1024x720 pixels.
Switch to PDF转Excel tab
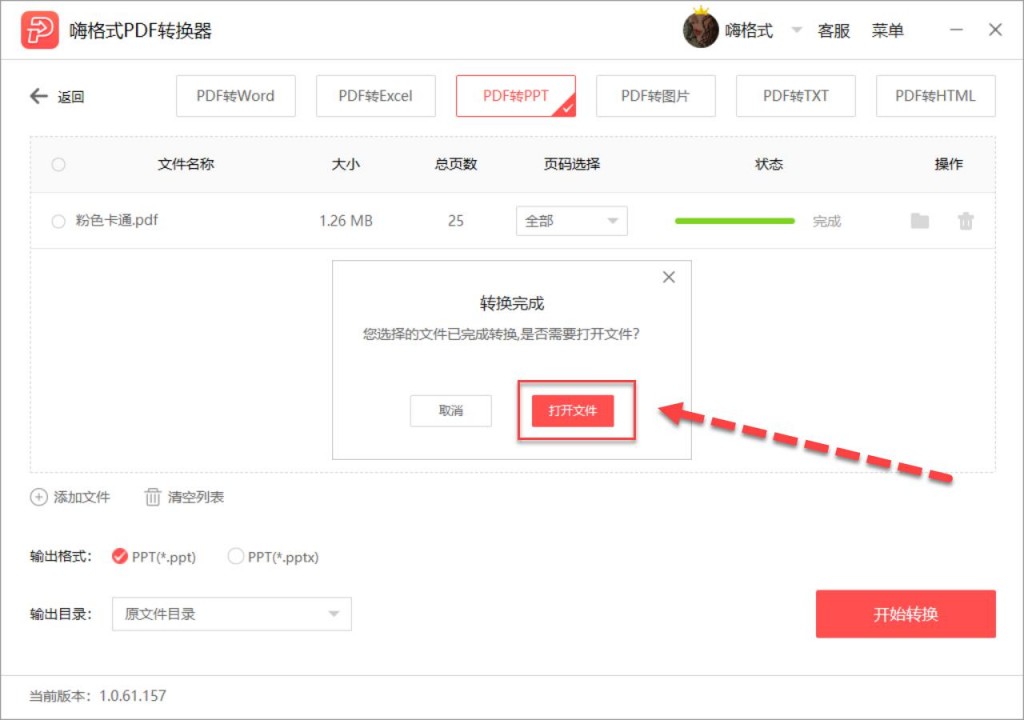coord(376,96)
